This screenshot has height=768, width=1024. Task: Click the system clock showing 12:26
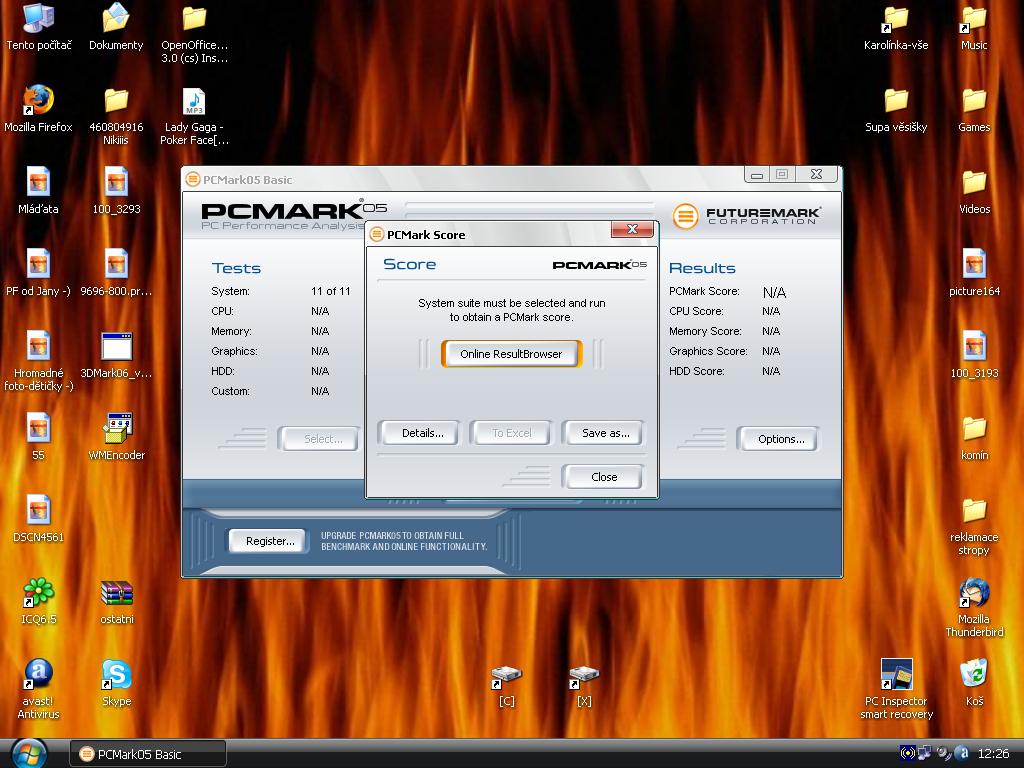click(993, 754)
